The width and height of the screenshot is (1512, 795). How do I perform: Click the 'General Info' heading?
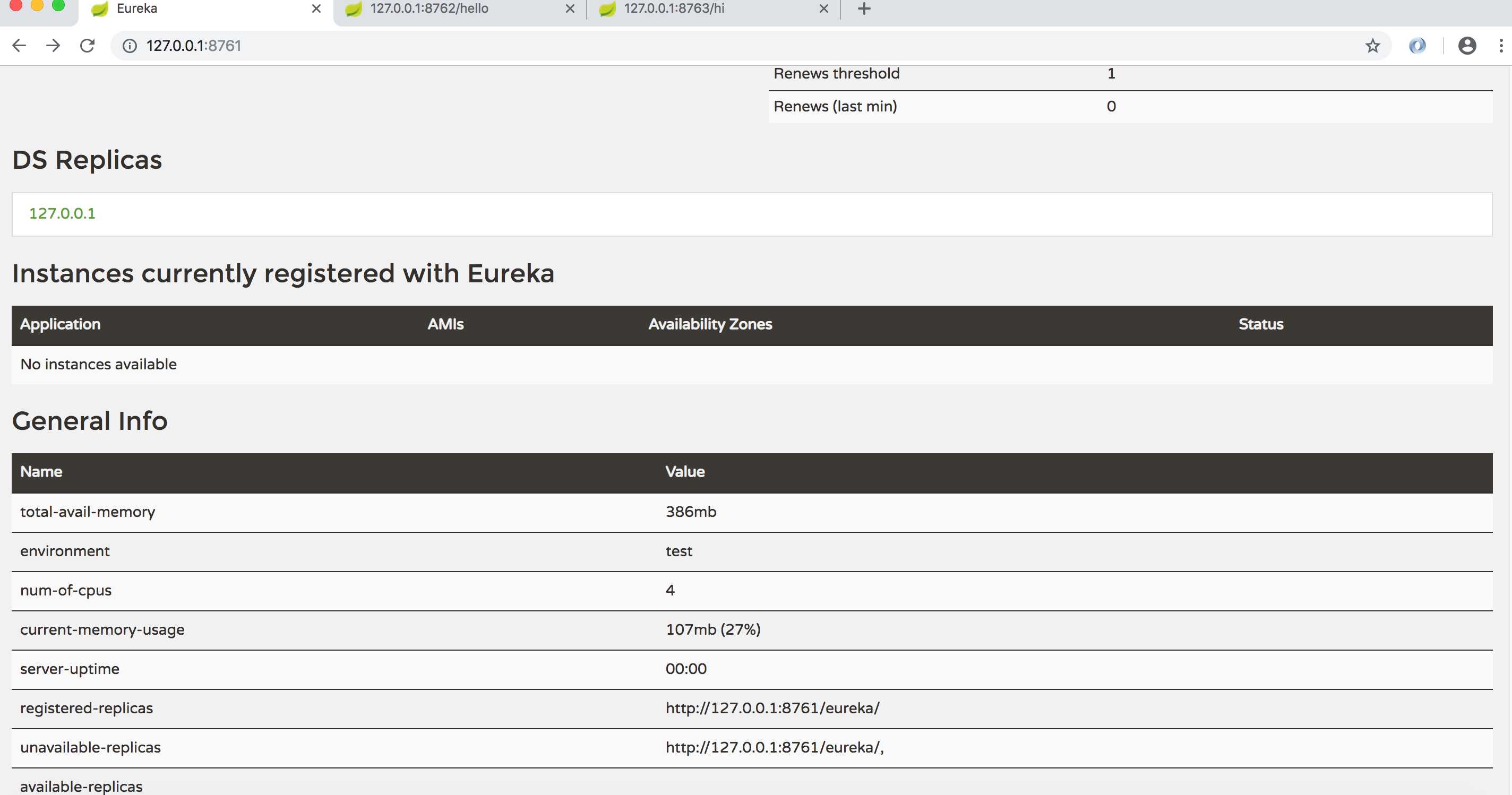click(90, 421)
